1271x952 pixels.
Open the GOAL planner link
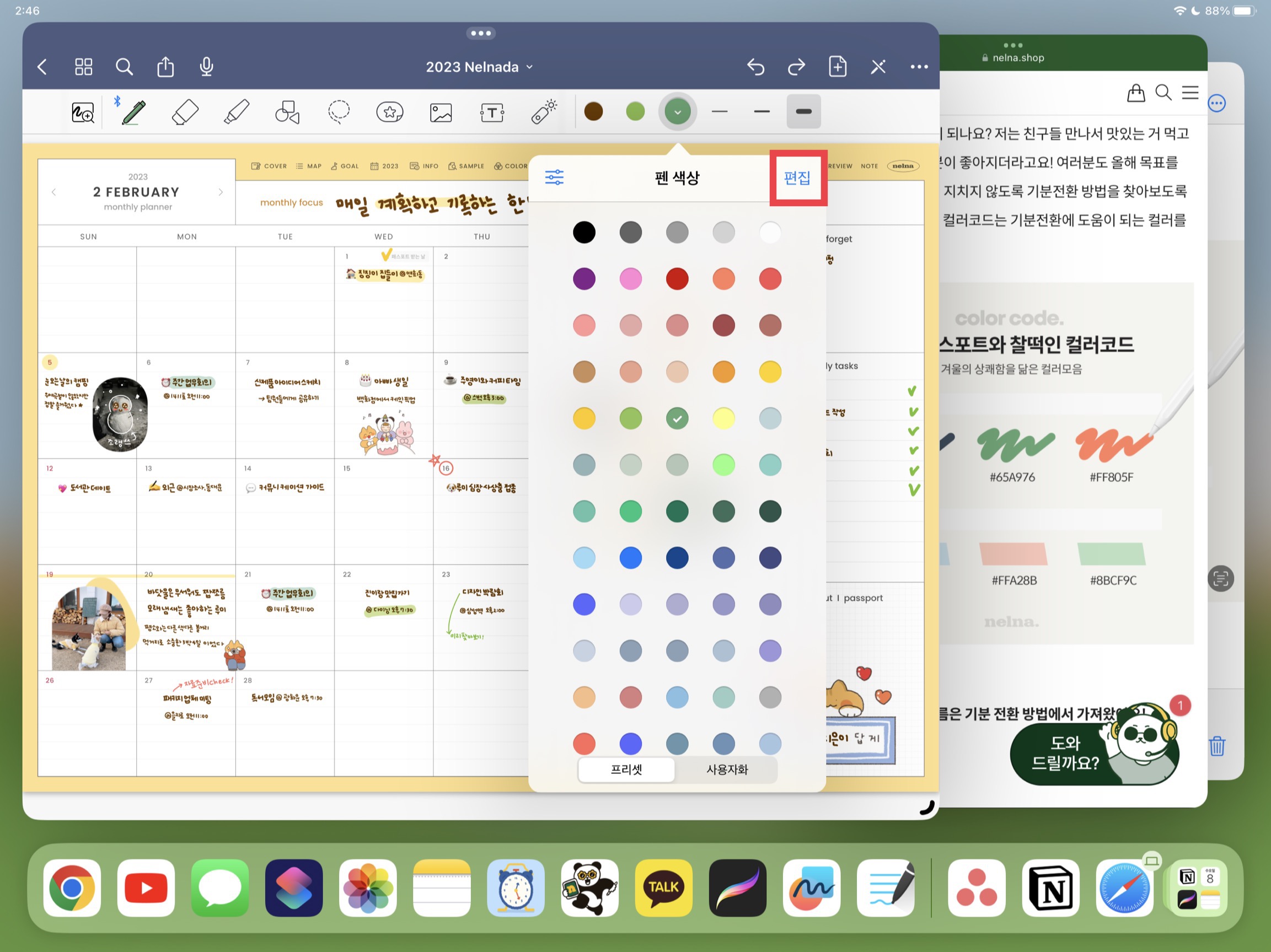pyautogui.click(x=345, y=166)
